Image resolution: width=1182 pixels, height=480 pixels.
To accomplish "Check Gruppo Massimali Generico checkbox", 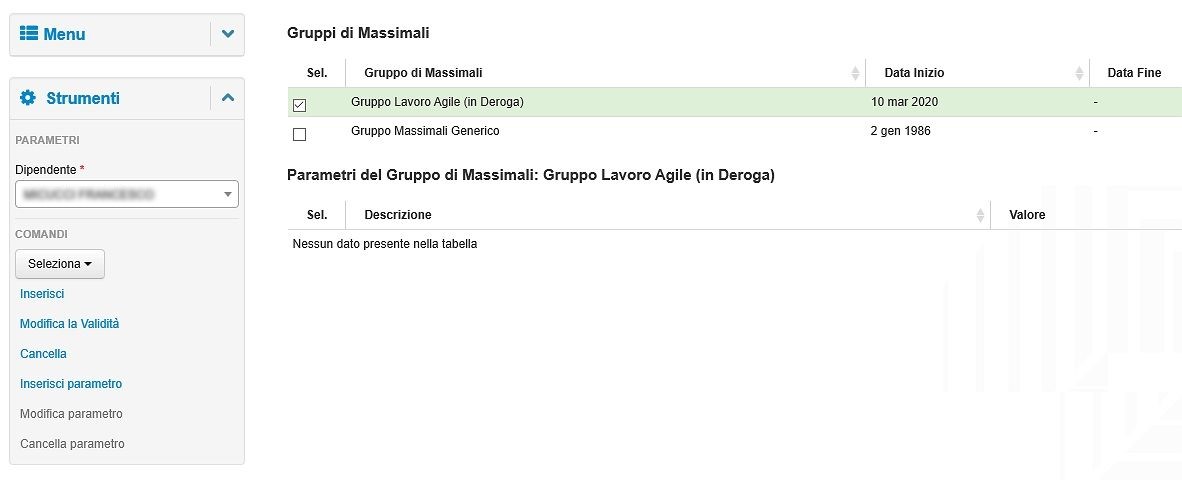I will point(299,135).
